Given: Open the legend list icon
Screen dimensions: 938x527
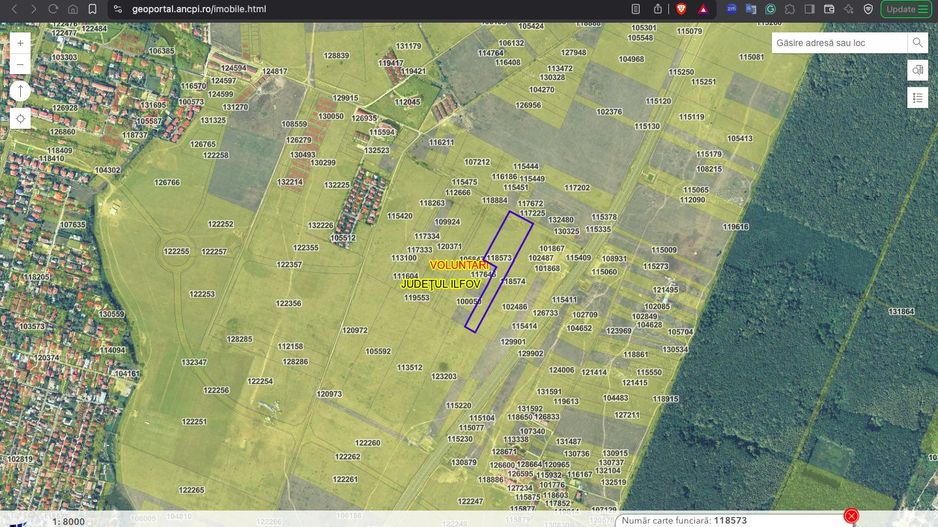Looking at the screenshot, I should pos(917,98).
